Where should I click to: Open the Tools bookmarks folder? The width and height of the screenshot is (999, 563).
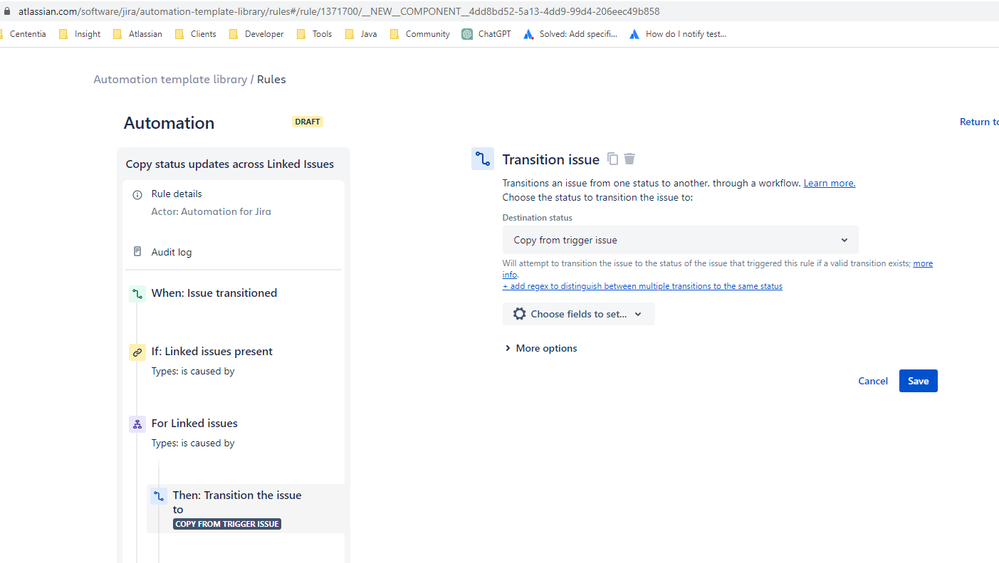pos(314,34)
